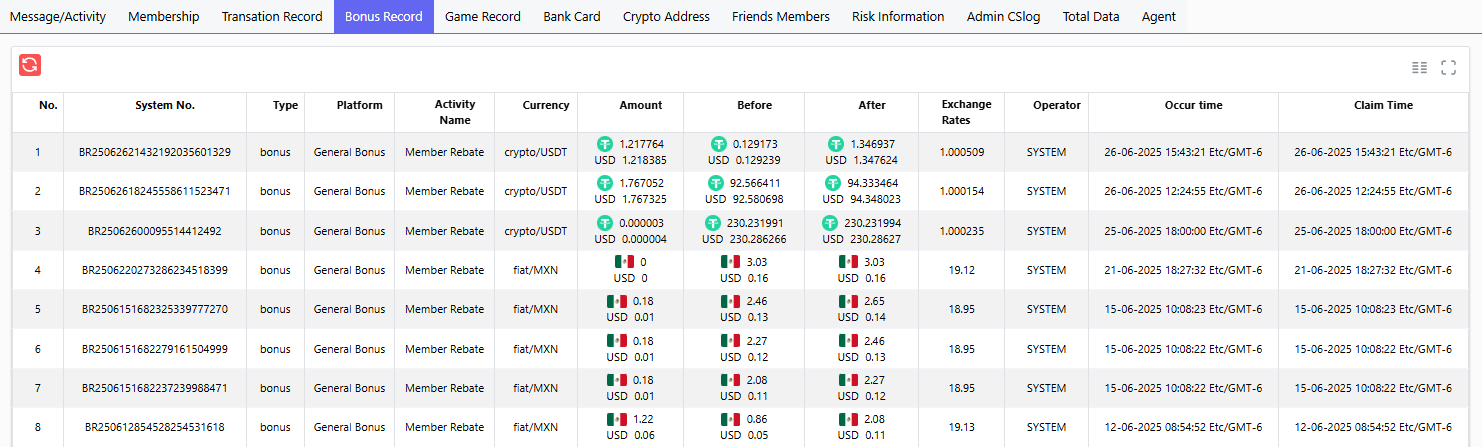
Task: Click the Exchange Rates column header
Action: (x=966, y=112)
